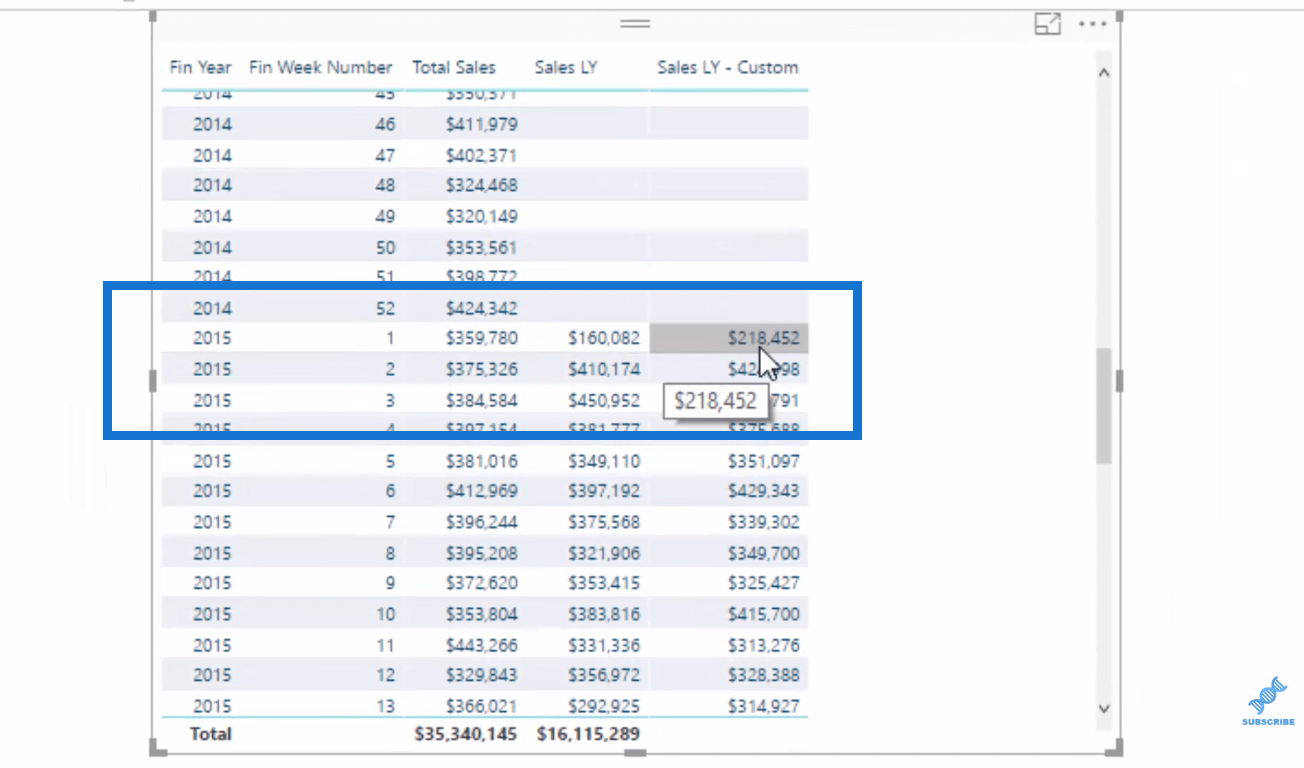Click Total Sales value $320,149
This screenshot has height=768, width=1304.
(482, 216)
